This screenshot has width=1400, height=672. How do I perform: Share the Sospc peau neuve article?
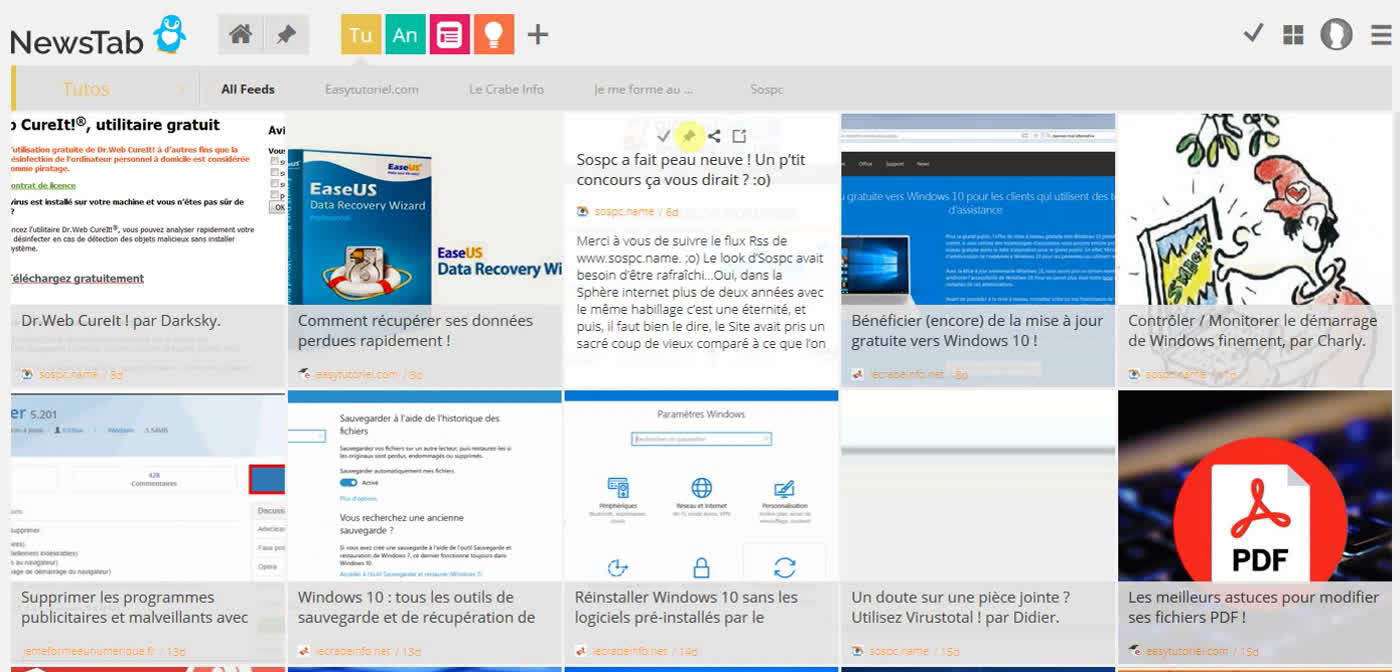[x=714, y=136]
